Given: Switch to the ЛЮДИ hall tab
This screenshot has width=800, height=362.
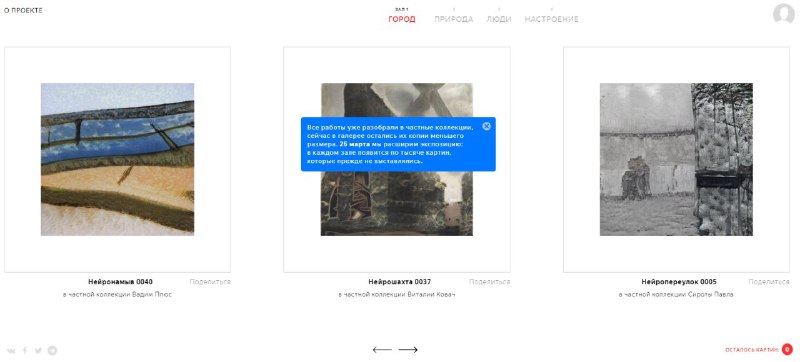Looking at the screenshot, I should point(498,19).
